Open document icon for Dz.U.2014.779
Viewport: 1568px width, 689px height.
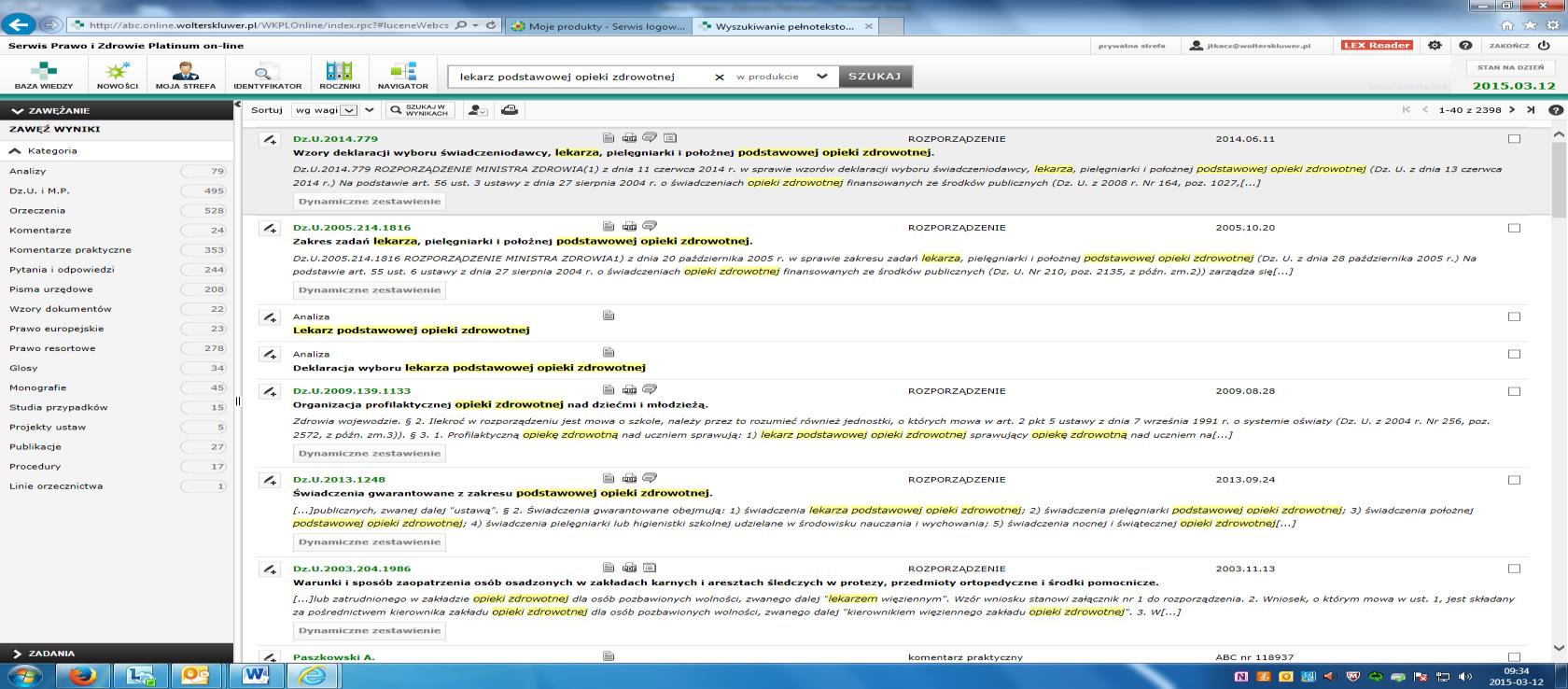(609, 138)
